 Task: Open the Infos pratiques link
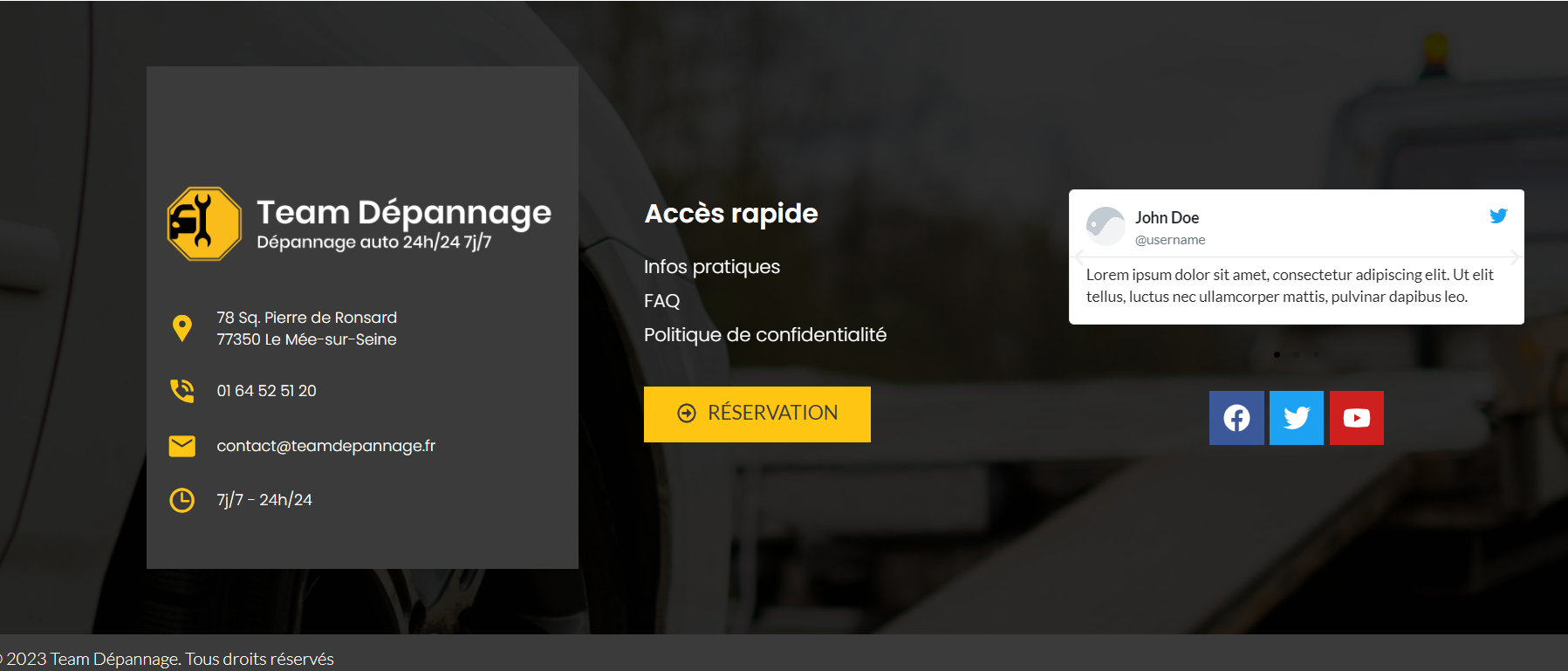712,267
